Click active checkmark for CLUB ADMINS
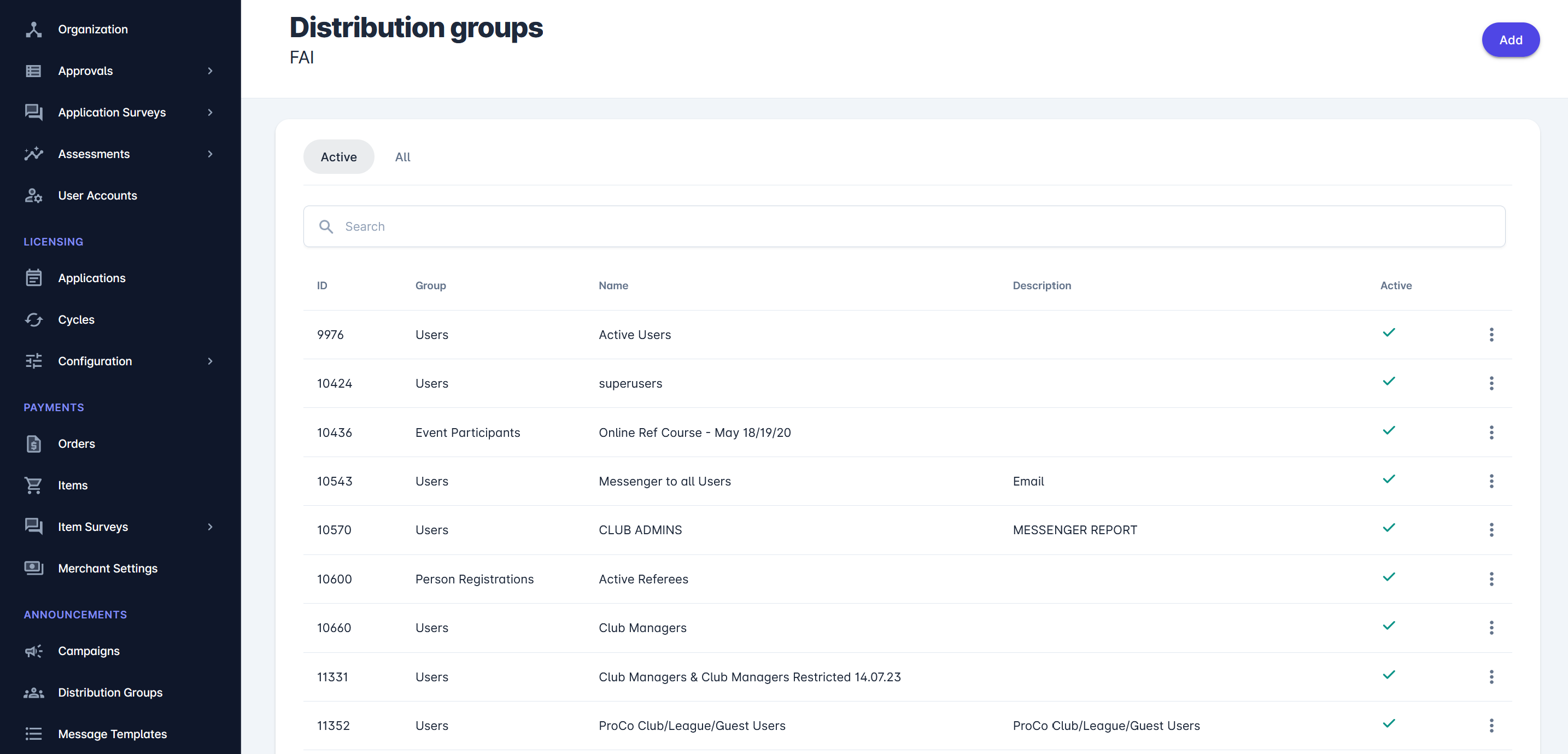The height and width of the screenshot is (754, 1568). 1389,528
